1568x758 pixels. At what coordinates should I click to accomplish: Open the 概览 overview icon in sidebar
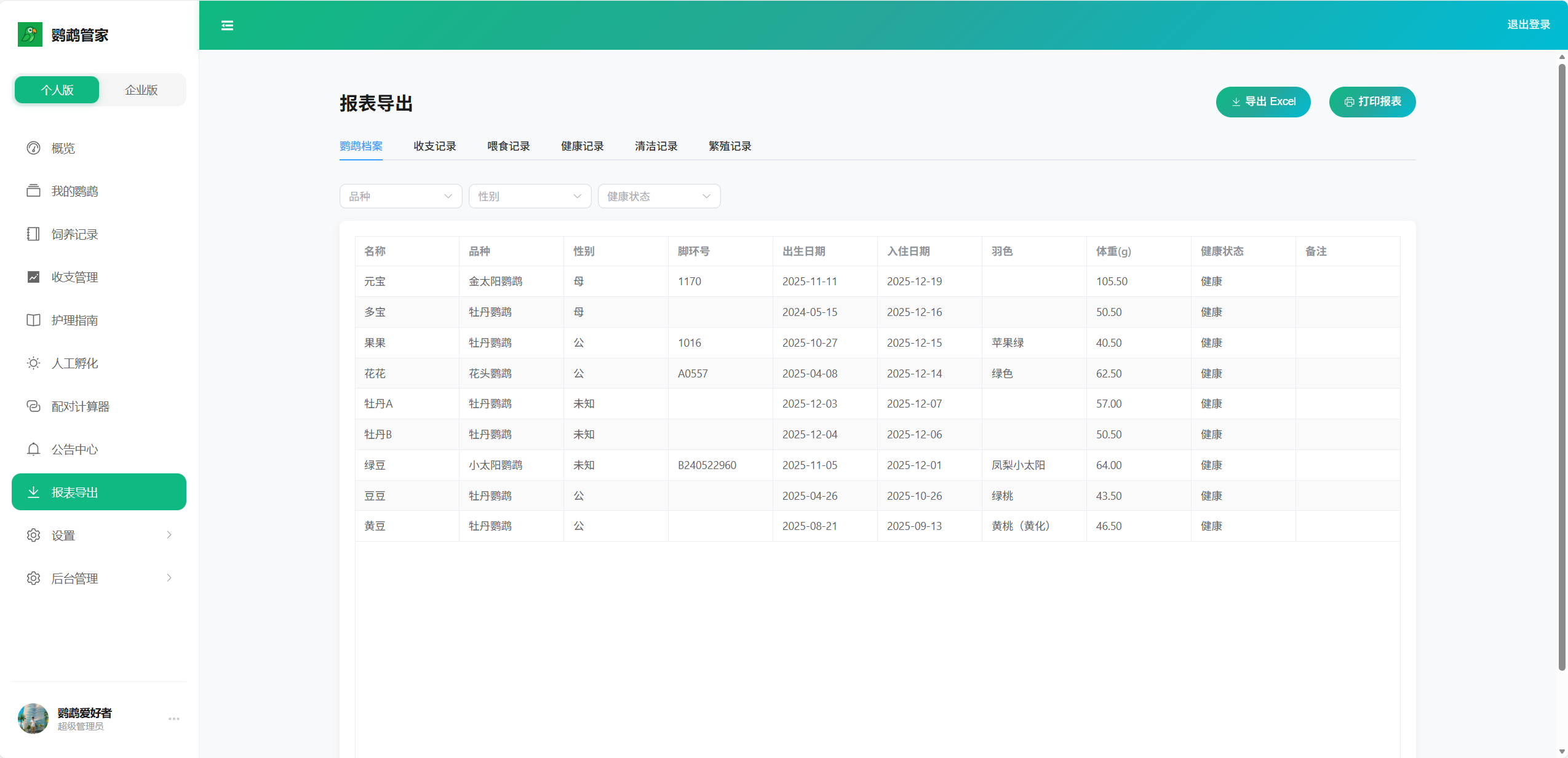(33, 148)
